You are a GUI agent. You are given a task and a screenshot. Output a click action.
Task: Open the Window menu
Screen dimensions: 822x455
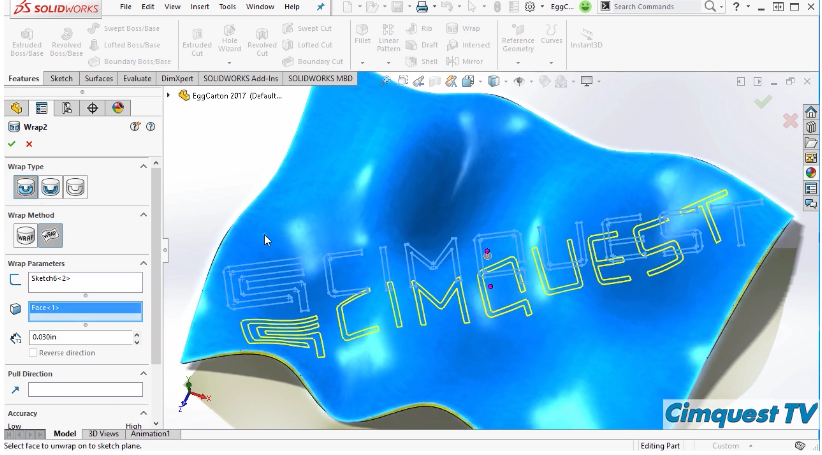[260, 7]
